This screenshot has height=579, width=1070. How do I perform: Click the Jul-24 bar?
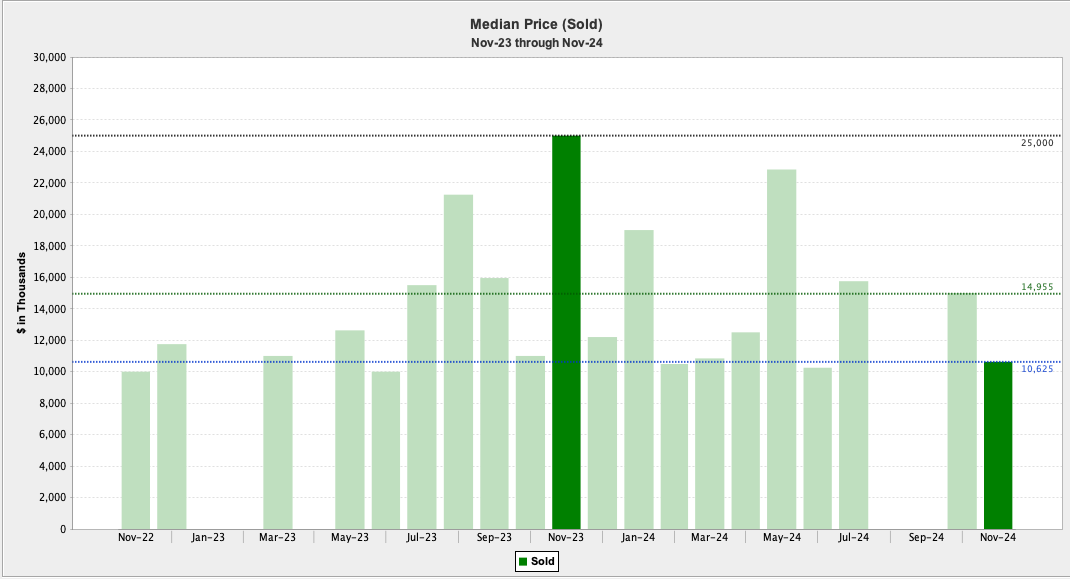854,405
